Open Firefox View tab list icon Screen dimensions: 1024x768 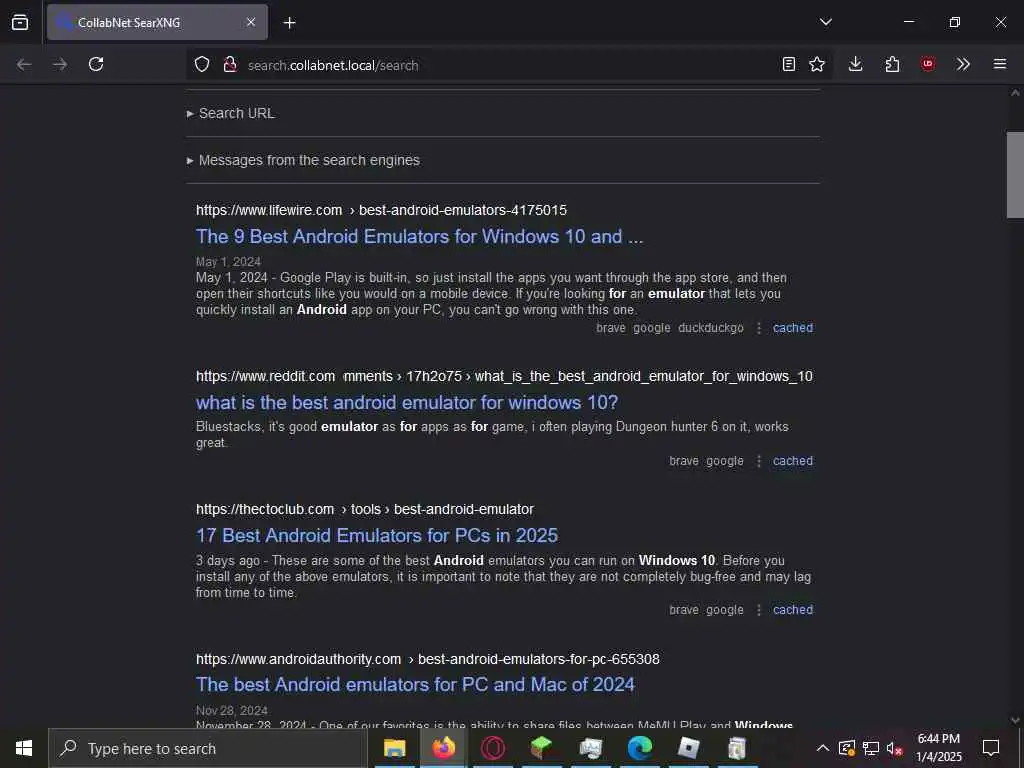point(20,22)
